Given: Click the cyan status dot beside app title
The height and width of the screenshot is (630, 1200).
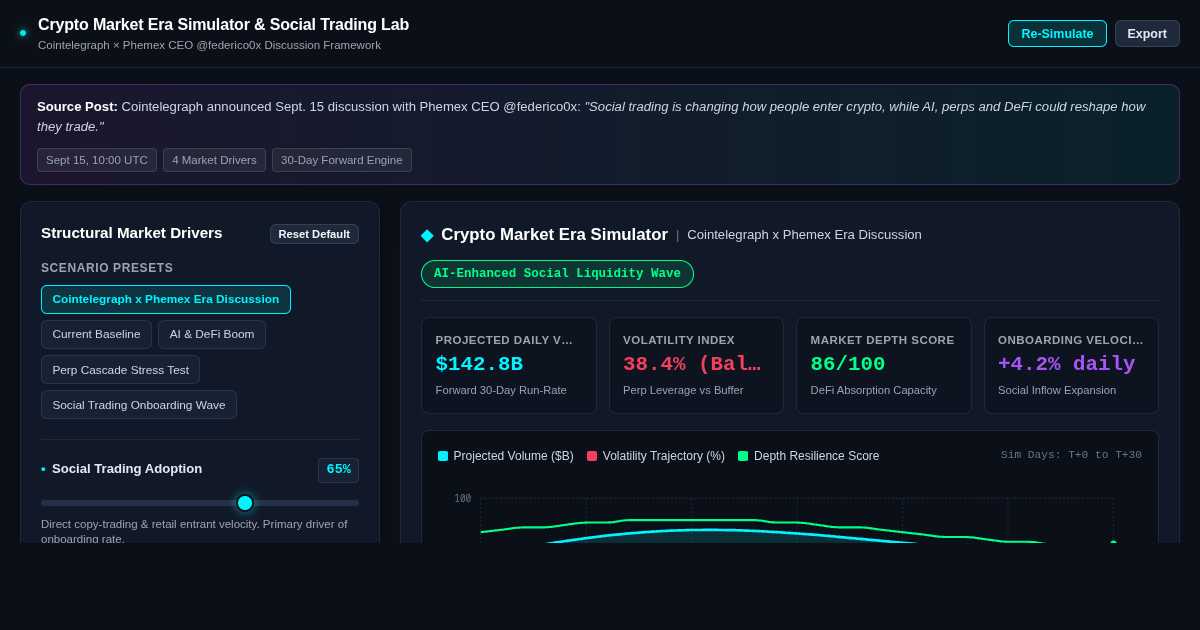Looking at the screenshot, I should (23, 33).
